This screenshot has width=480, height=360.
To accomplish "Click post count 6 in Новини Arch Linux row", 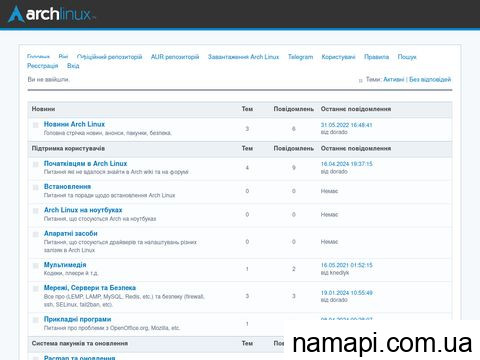I will (x=294, y=129).
